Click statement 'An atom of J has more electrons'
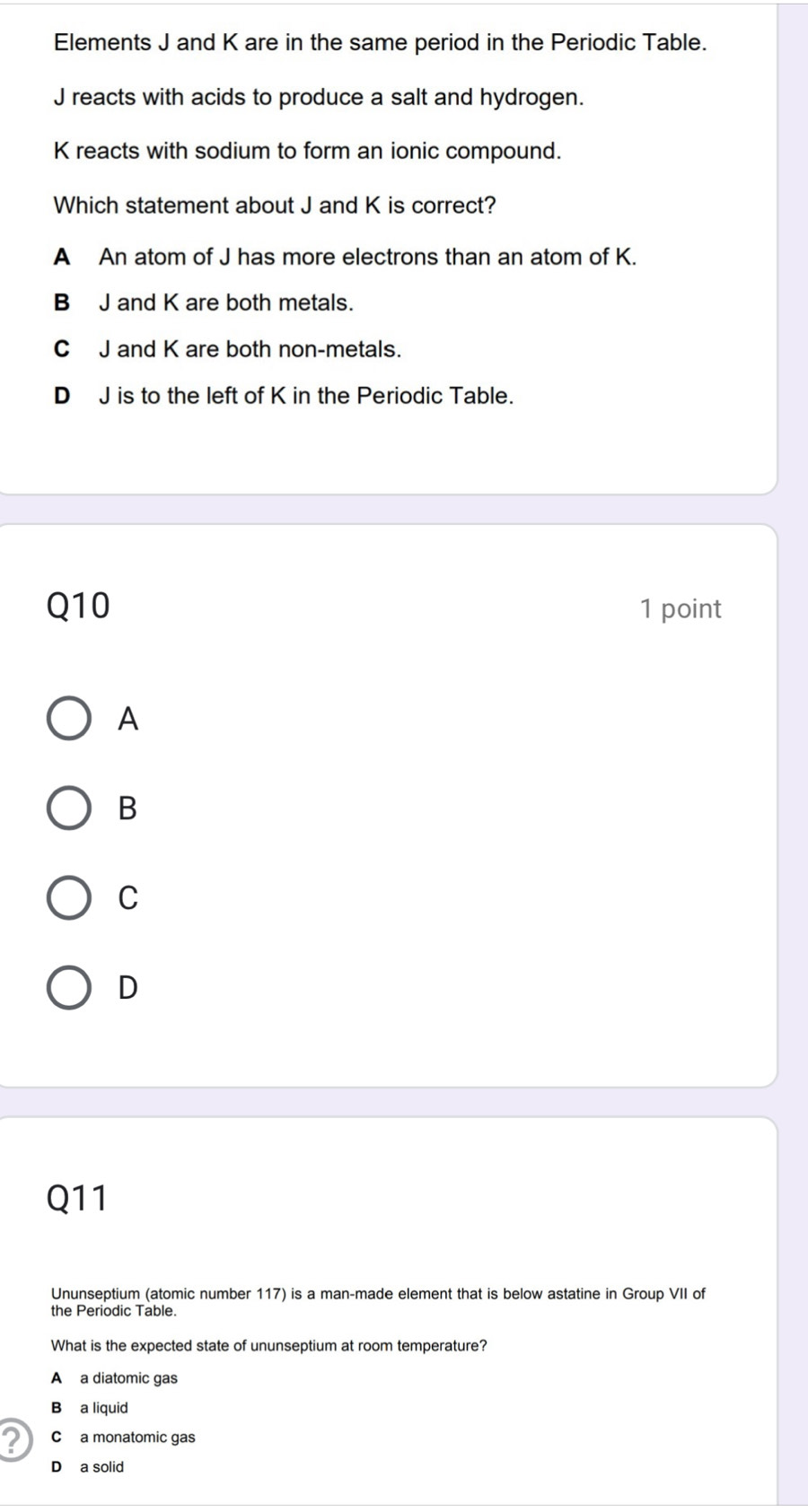Screen dimensions: 808x1512 [x=367, y=258]
